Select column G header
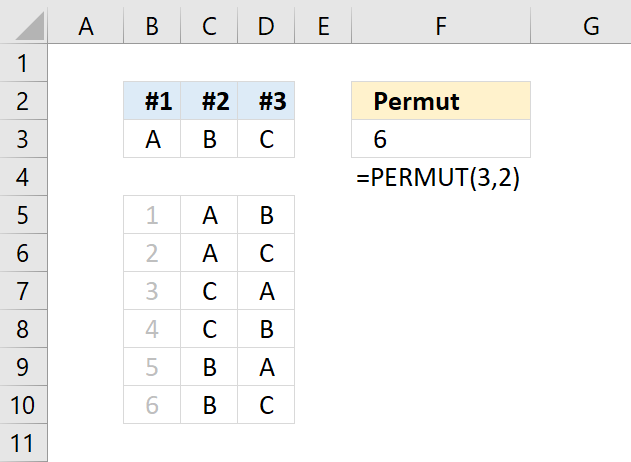 point(581,26)
